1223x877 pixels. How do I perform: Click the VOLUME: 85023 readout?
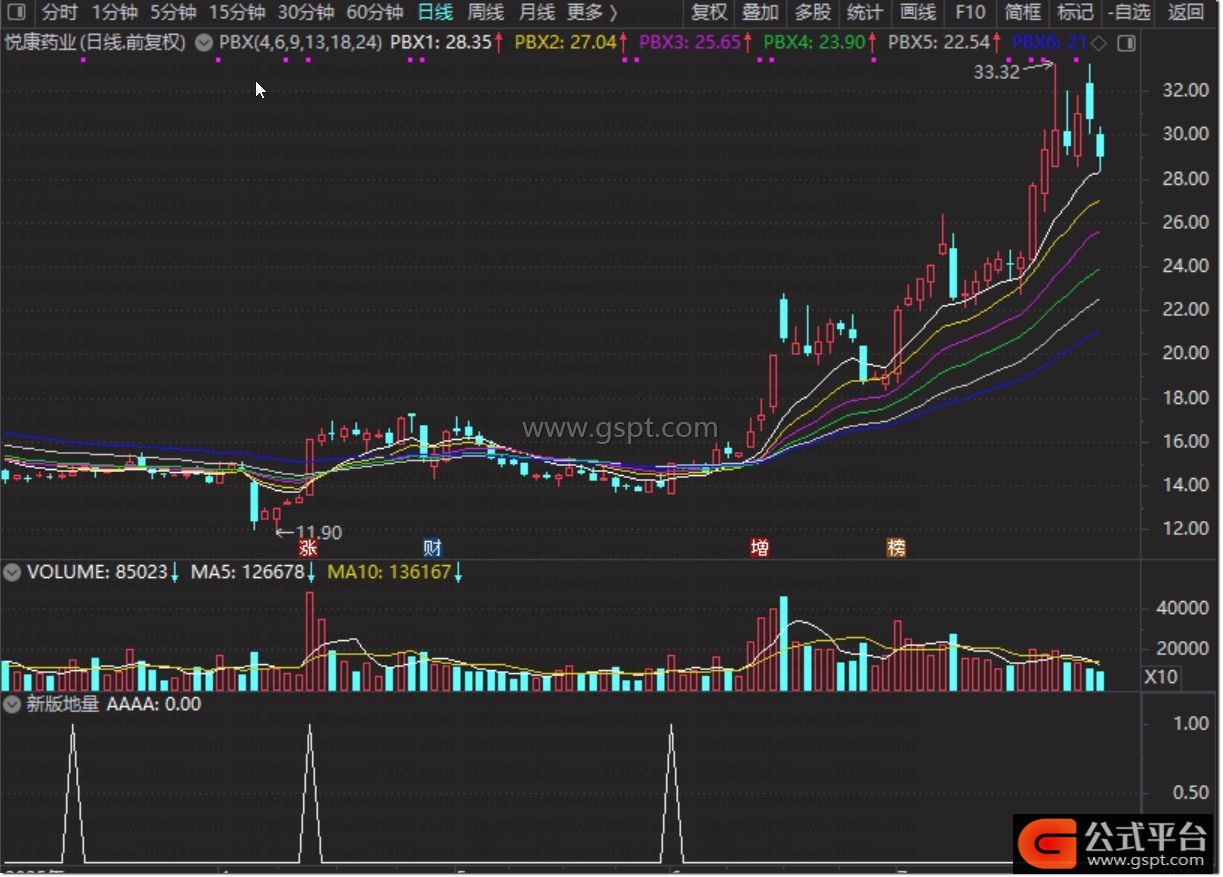click(97, 572)
